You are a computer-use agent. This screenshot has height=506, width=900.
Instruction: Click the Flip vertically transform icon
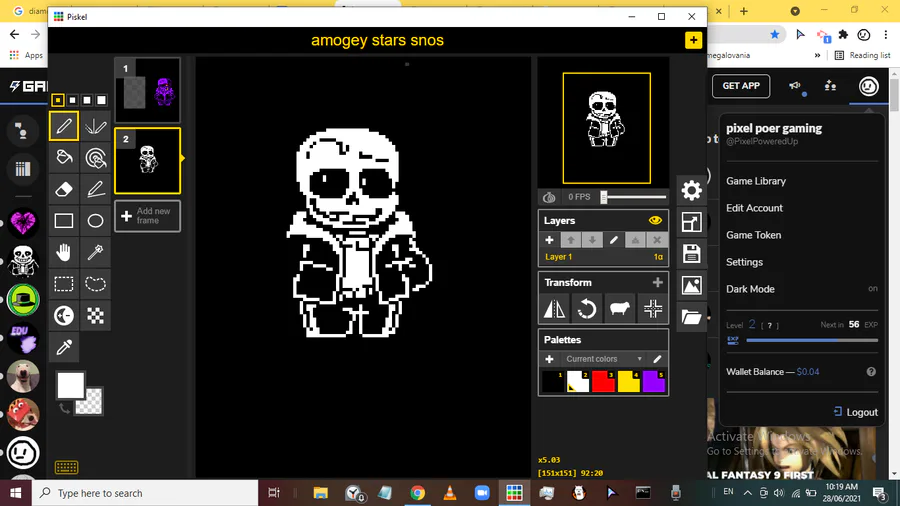554,309
